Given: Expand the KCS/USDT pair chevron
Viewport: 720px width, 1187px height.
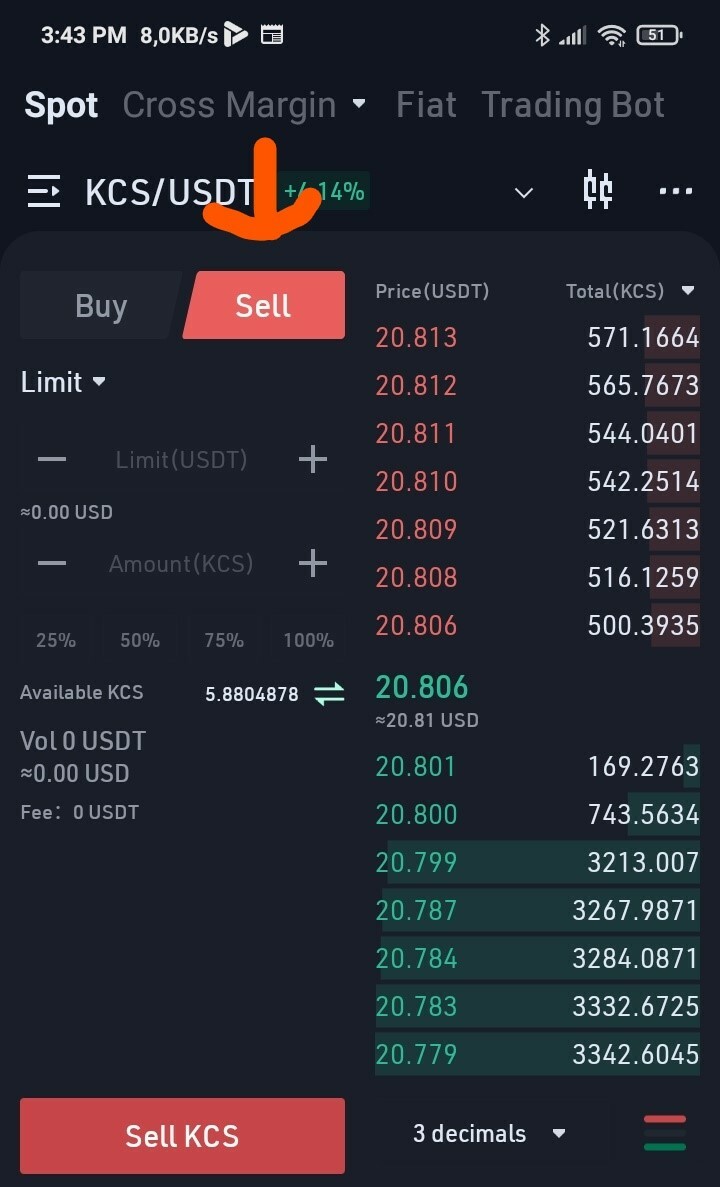Looking at the screenshot, I should tap(523, 192).
